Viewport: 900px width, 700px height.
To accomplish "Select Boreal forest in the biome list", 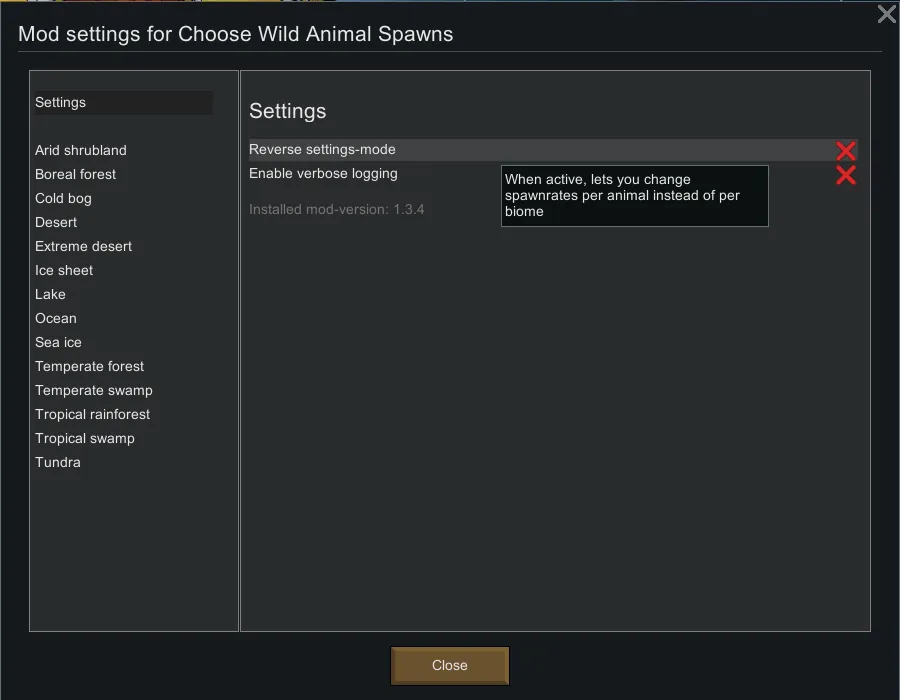I will click(x=76, y=175).
